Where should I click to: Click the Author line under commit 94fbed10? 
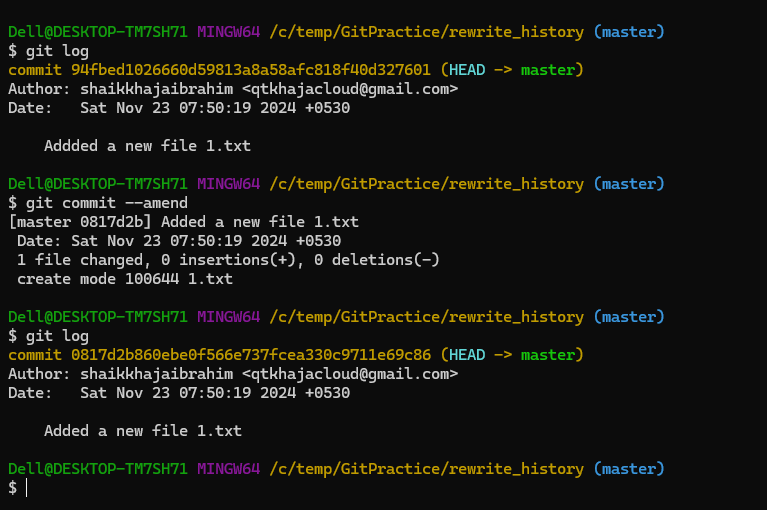[233, 89]
